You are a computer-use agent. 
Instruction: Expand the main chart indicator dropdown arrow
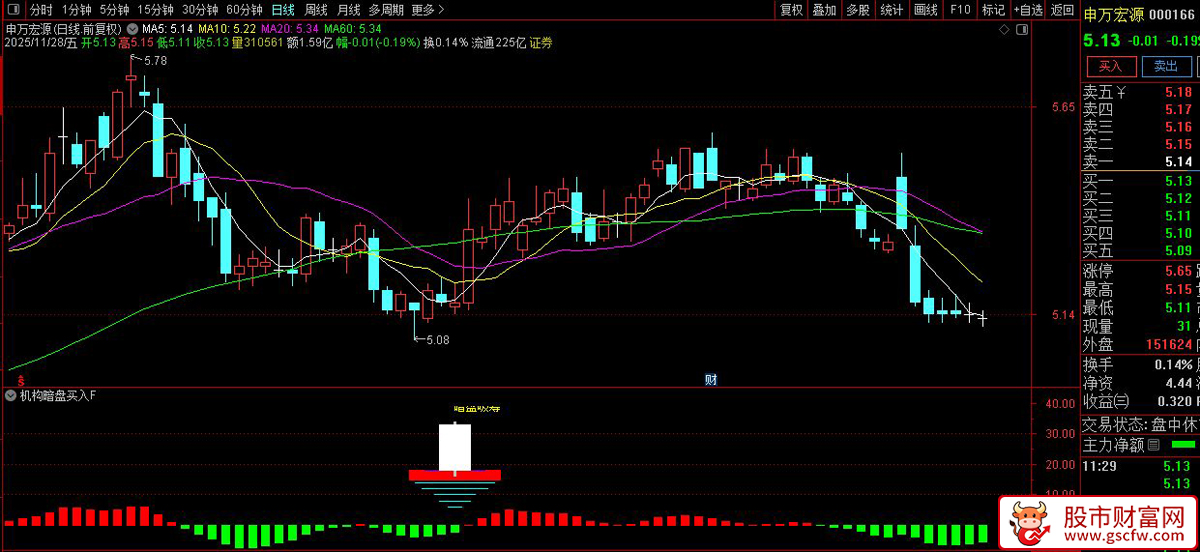(133, 29)
